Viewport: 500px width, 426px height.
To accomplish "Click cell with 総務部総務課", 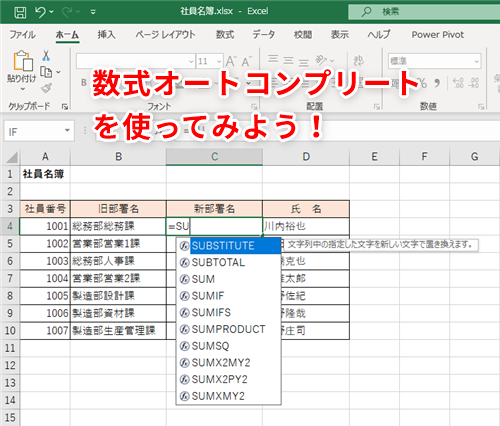I will click(118, 226).
